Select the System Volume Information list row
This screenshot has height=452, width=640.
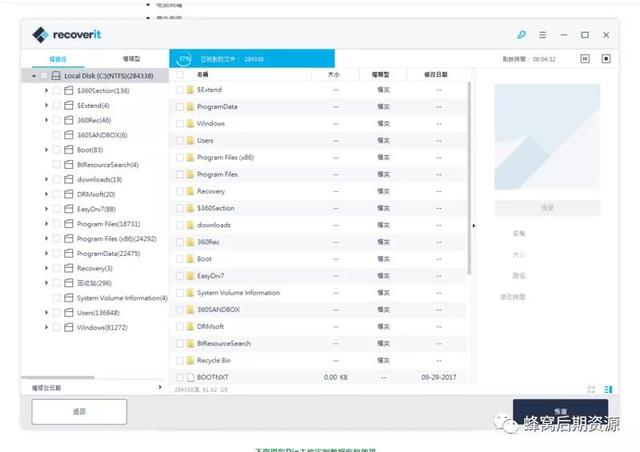[x=318, y=293]
